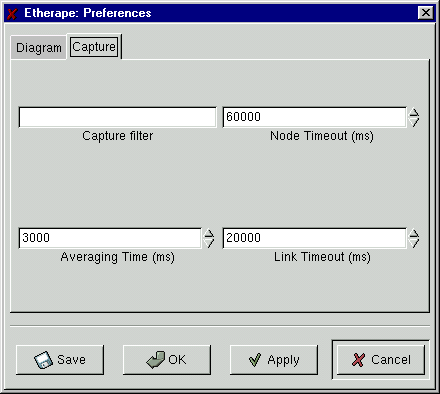Click the green checkmark Apply icon
The image size is (440, 394).
(255, 360)
